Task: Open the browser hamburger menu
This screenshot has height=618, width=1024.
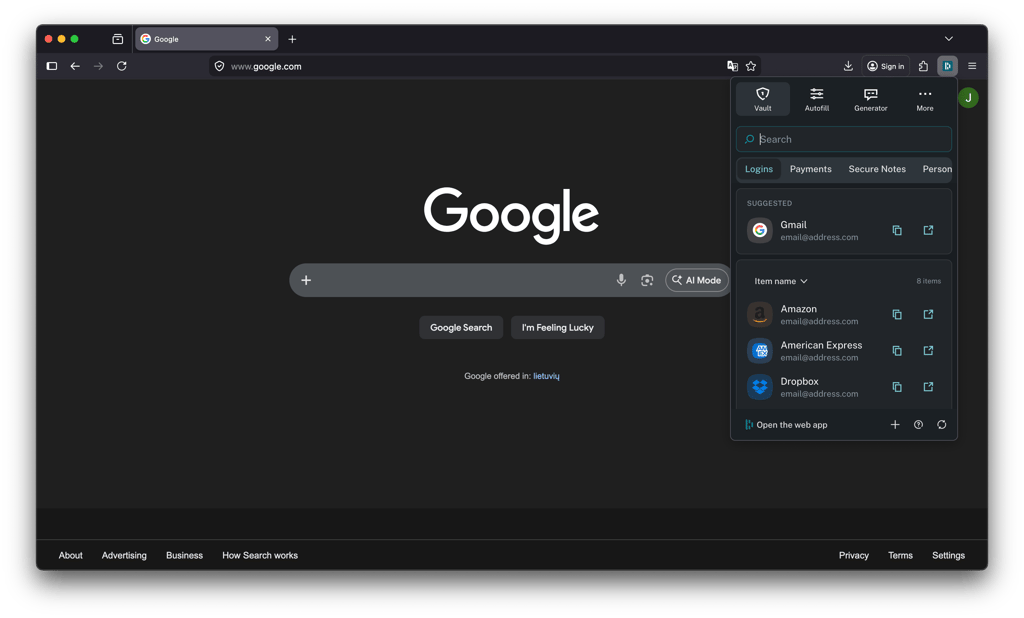Action: click(x=972, y=66)
